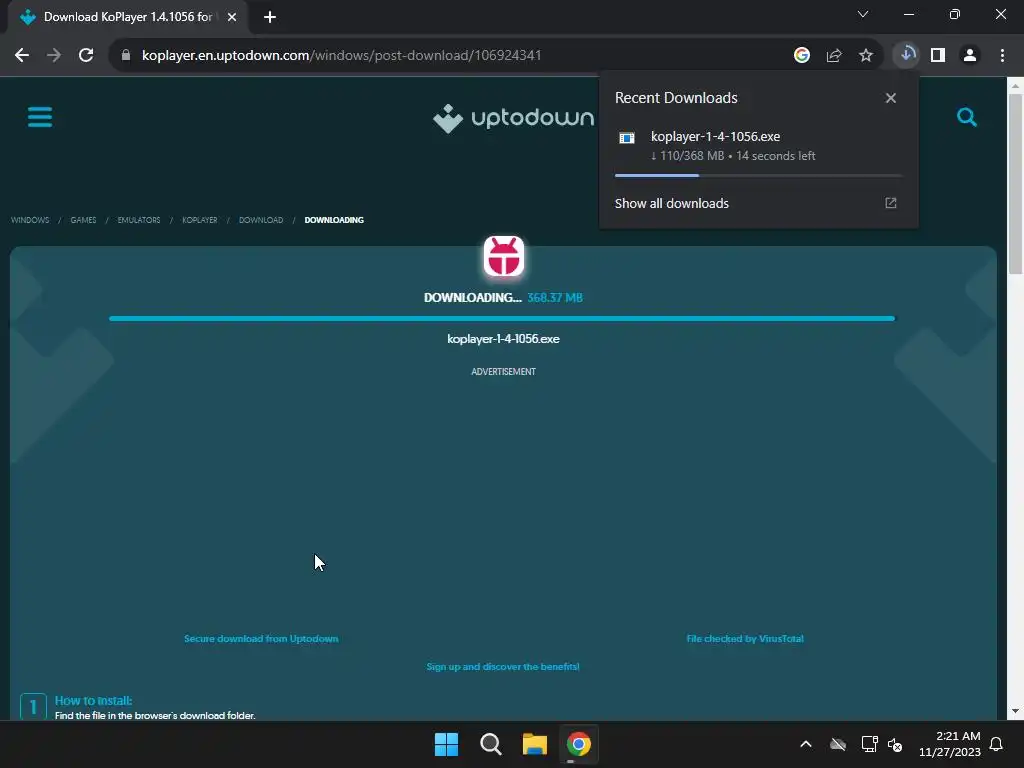Click Sign up and discover the benefits
Viewport: 1024px width, 768px height.
(503, 667)
